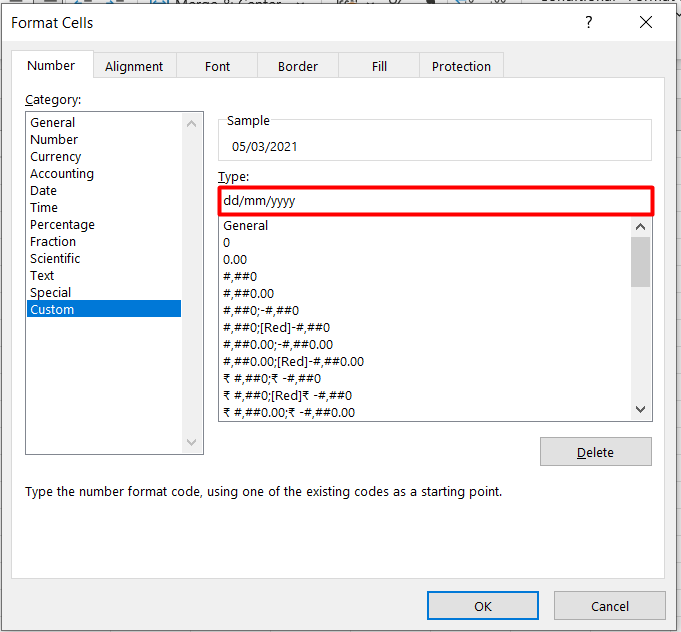Choose the Accounting category
Viewport: 681px width, 632px height.
coord(104,173)
